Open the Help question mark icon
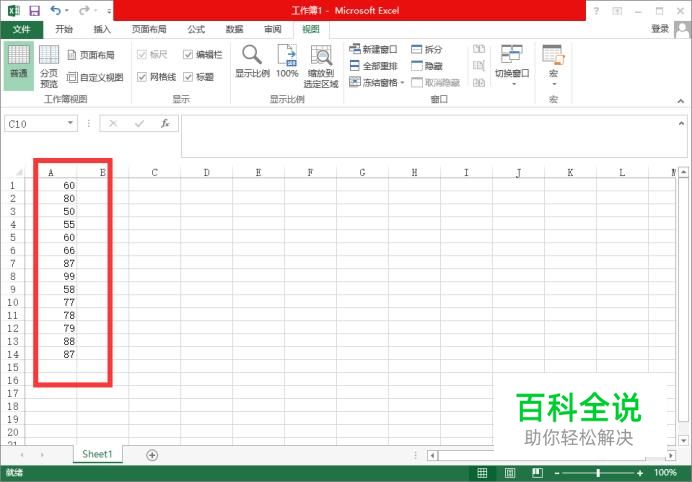 [596, 11]
